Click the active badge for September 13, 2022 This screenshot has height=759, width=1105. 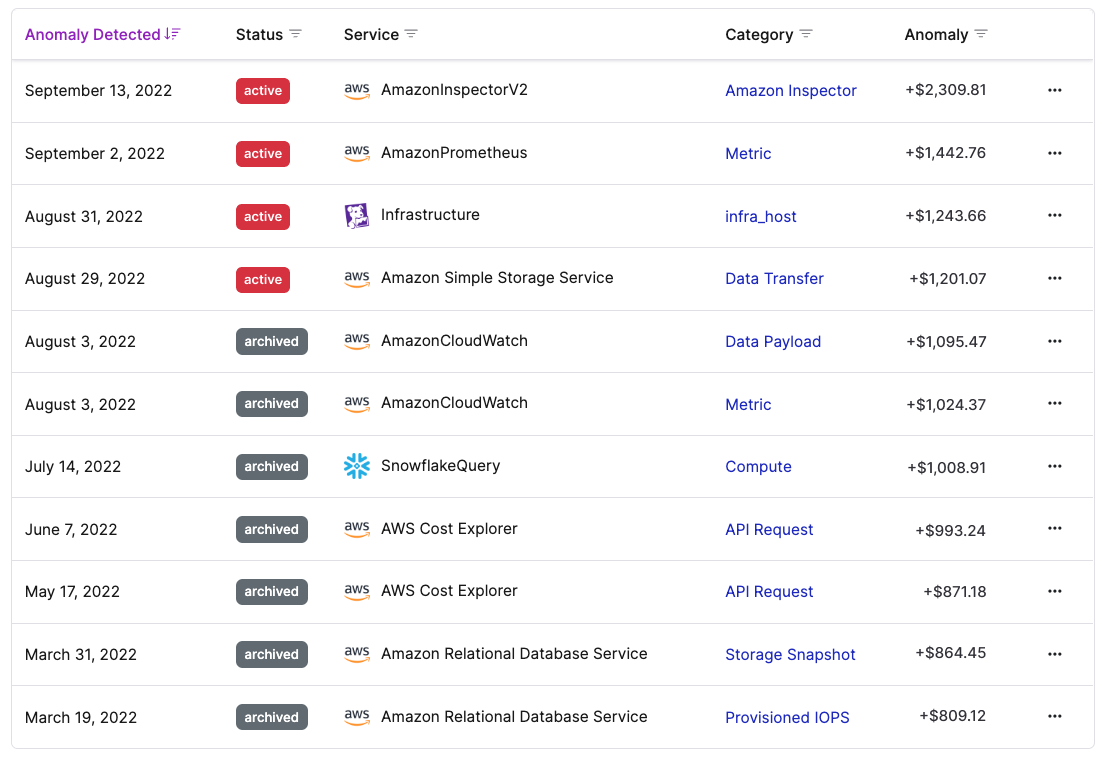[x=263, y=91]
